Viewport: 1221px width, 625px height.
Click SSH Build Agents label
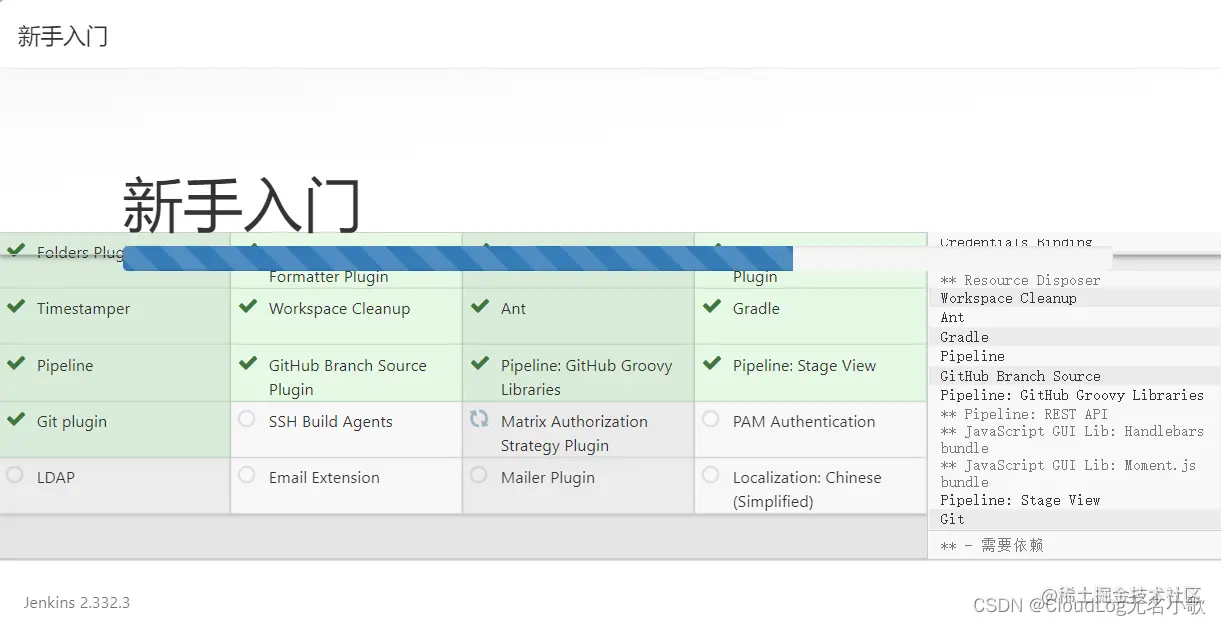click(331, 422)
